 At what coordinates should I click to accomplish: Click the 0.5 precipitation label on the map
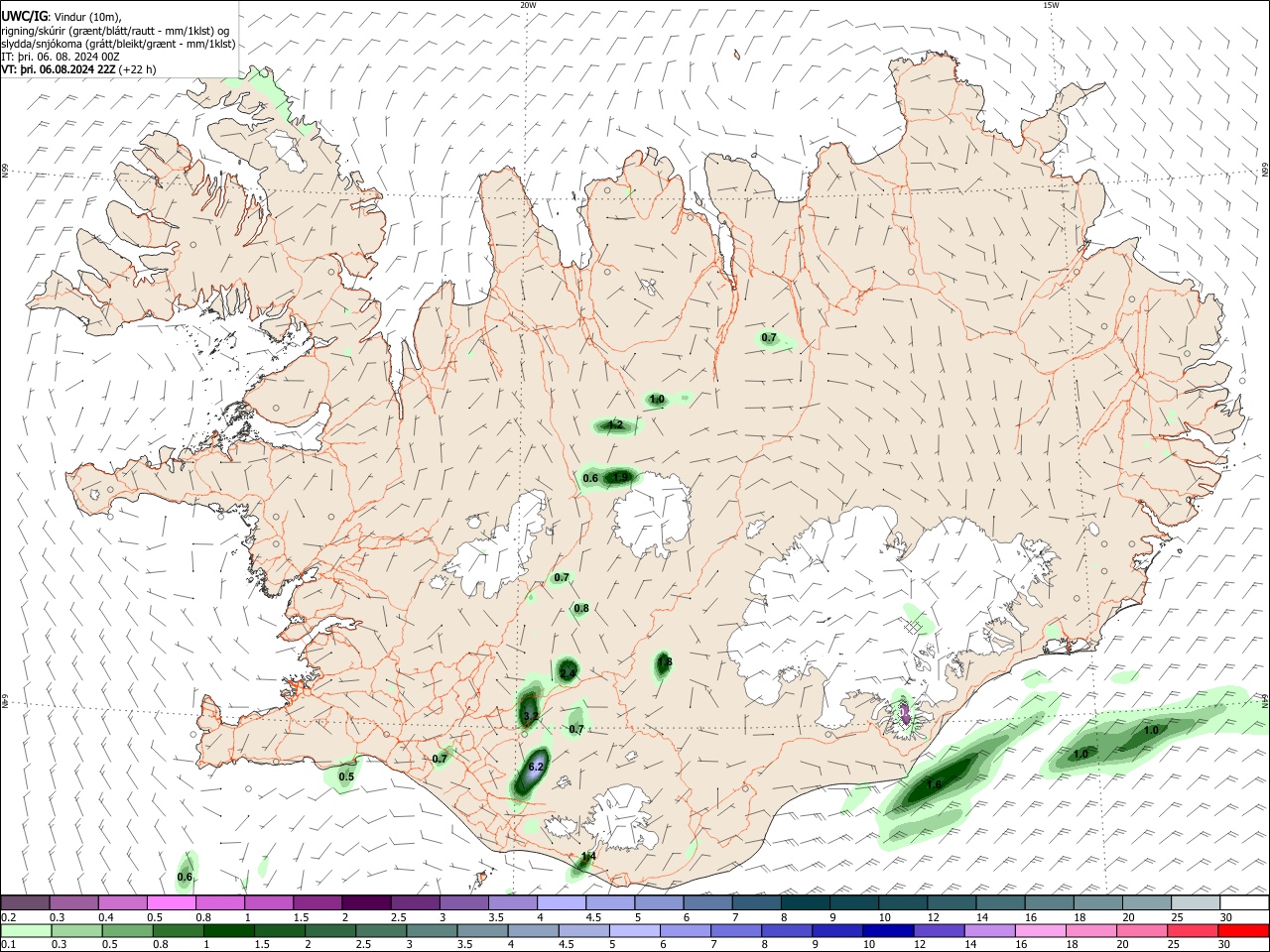[x=346, y=776]
